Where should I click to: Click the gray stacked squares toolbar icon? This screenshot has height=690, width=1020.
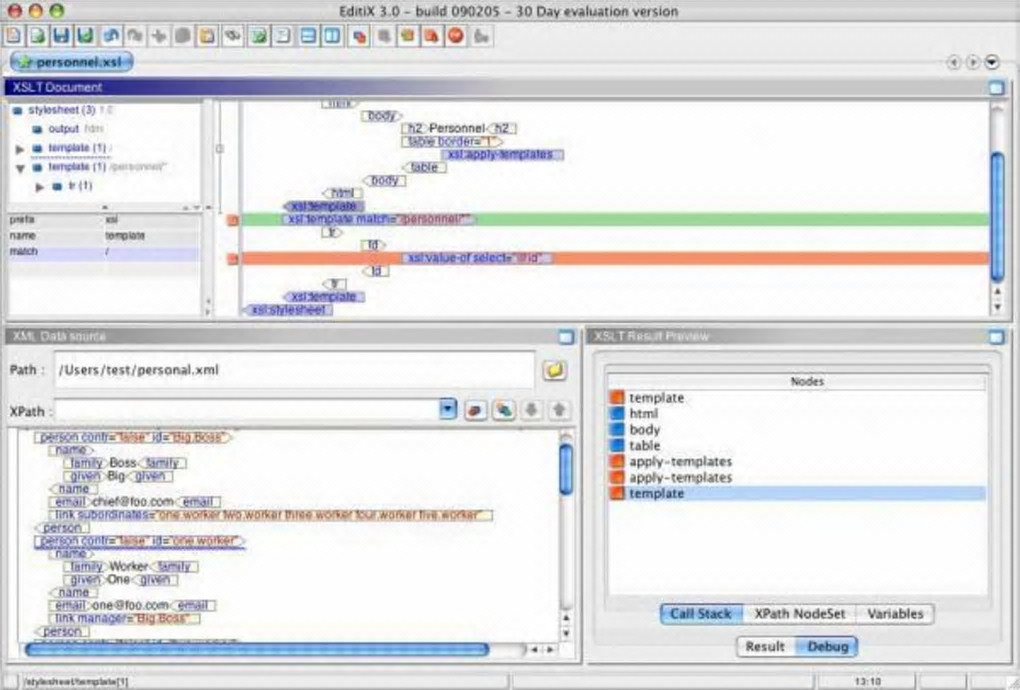click(x=384, y=35)
